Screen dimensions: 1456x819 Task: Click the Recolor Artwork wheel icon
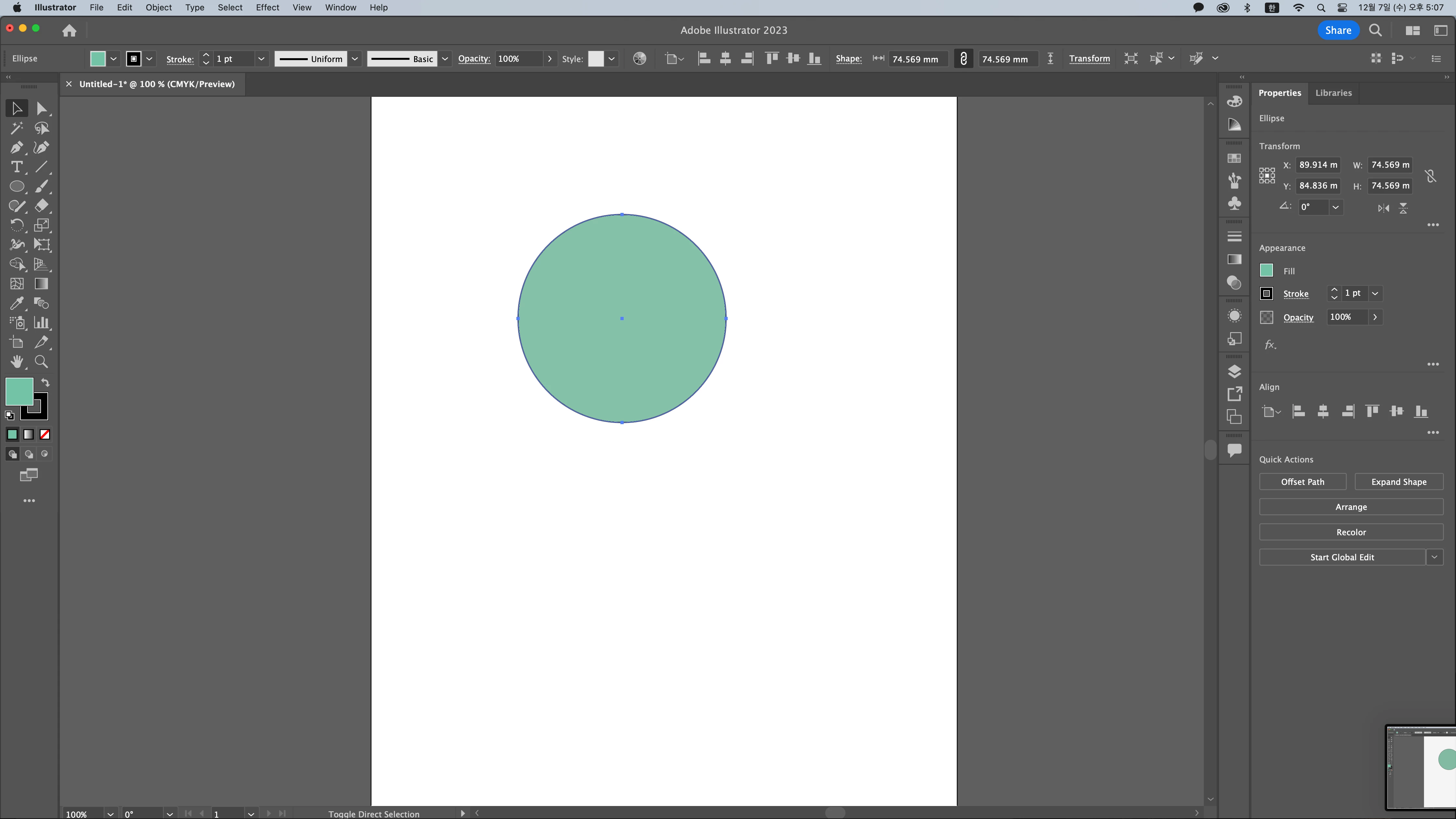click(639, 59)
